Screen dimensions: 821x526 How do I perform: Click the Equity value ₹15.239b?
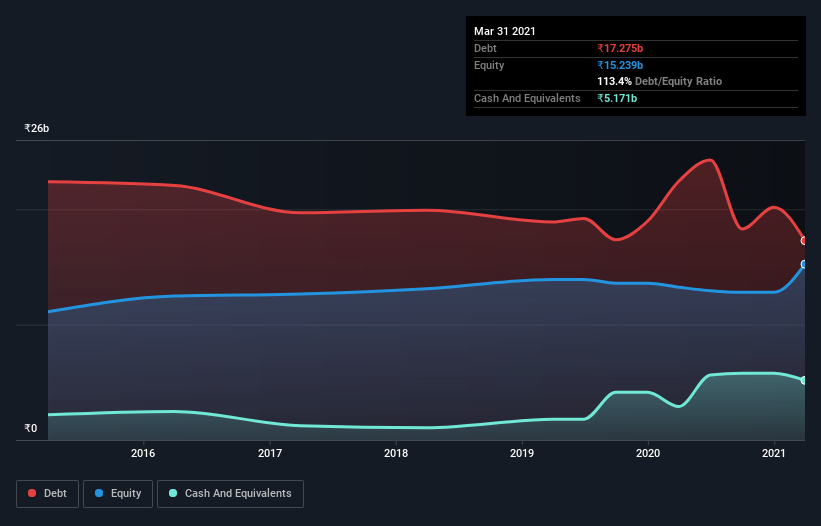coord(620,65)
